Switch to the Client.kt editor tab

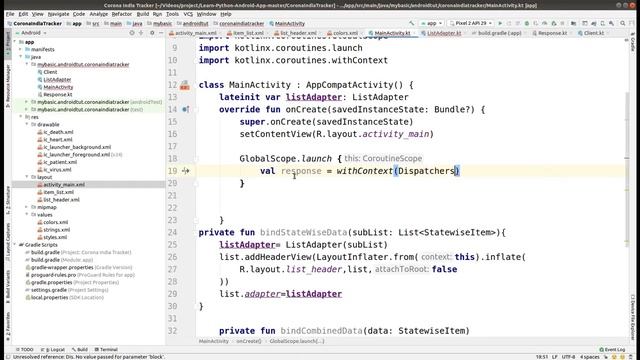[593, 33]
